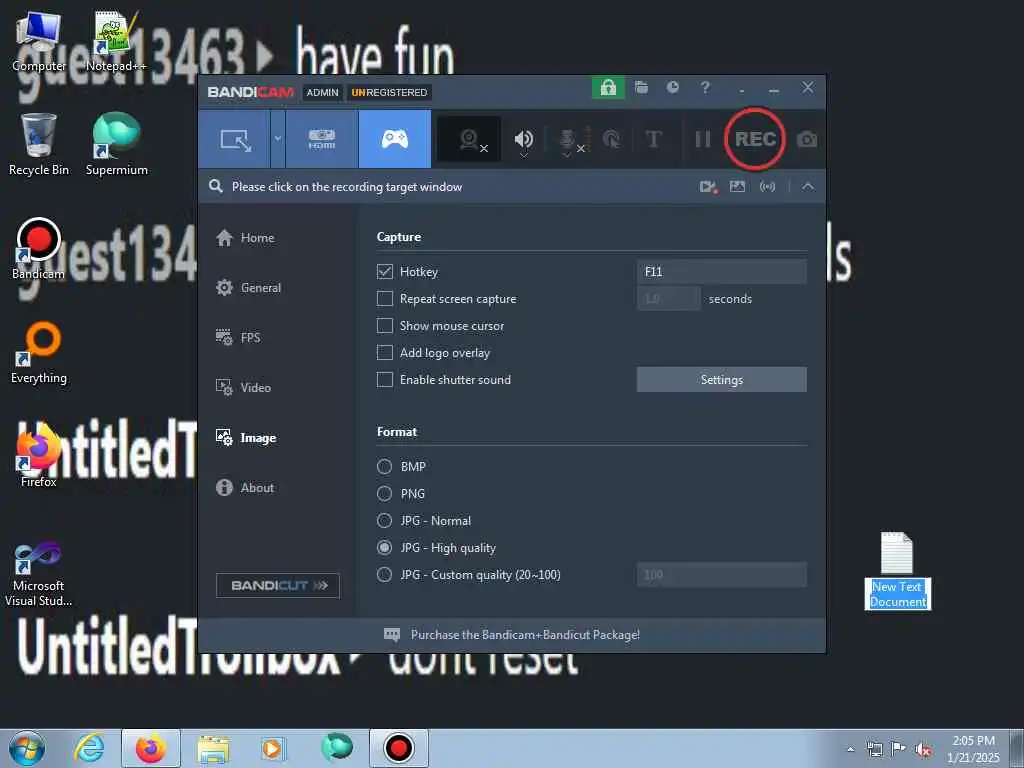
Task: Click the image list icon in search bar
Action: tap(737, 187)
